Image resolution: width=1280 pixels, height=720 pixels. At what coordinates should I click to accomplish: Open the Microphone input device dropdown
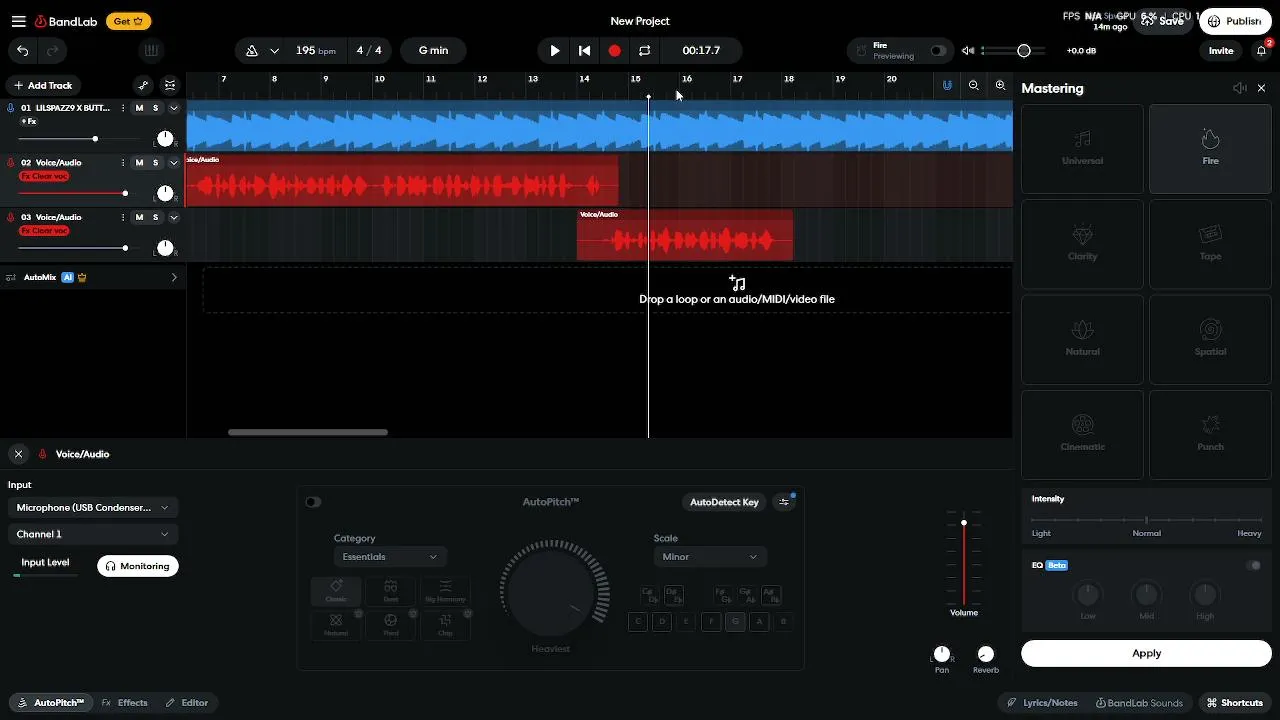(93, 507)
